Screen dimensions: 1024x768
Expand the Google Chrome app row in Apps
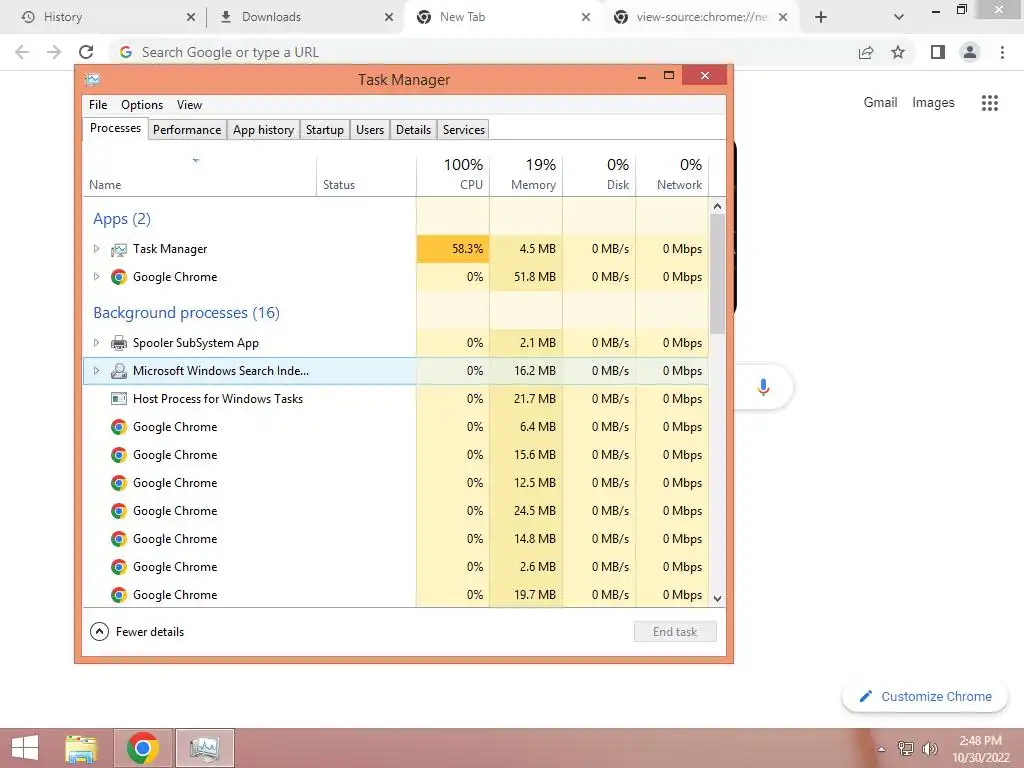click(97, 277)
